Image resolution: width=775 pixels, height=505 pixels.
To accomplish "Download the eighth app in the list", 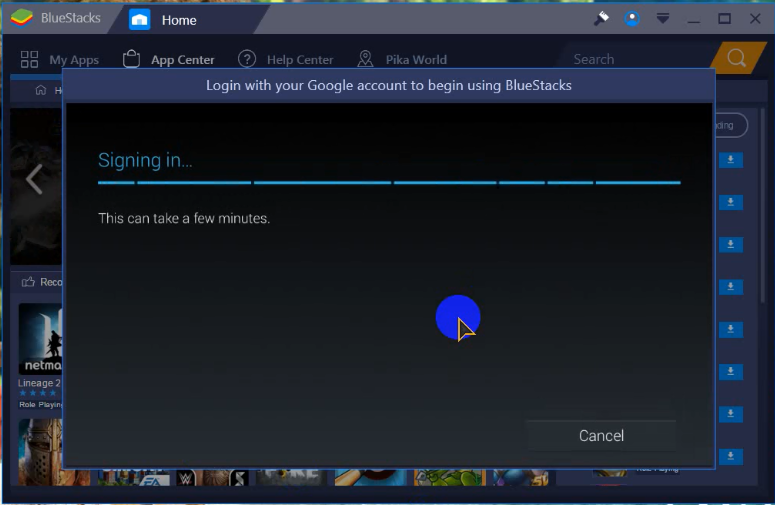I will 731,456.
